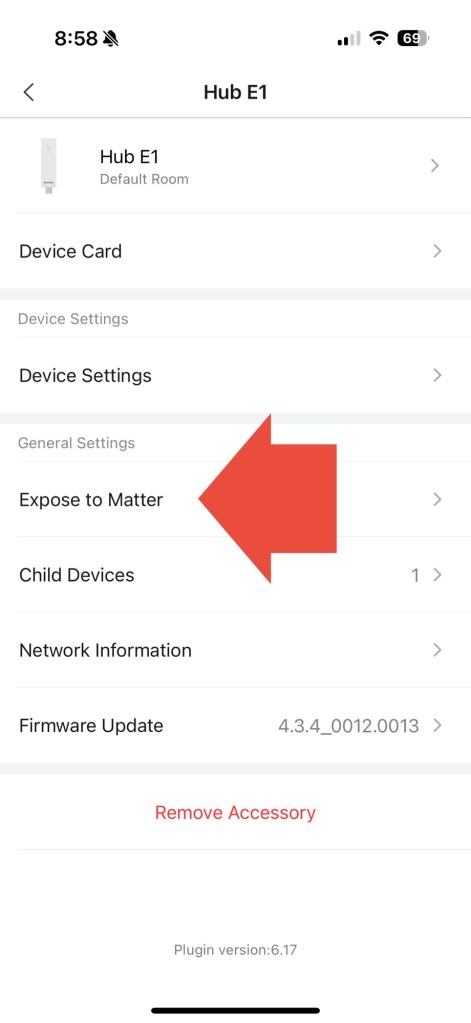This screenshot has width=471, height=1023.
Task: Open Firmware Update entry
Action: coord(236,725)
